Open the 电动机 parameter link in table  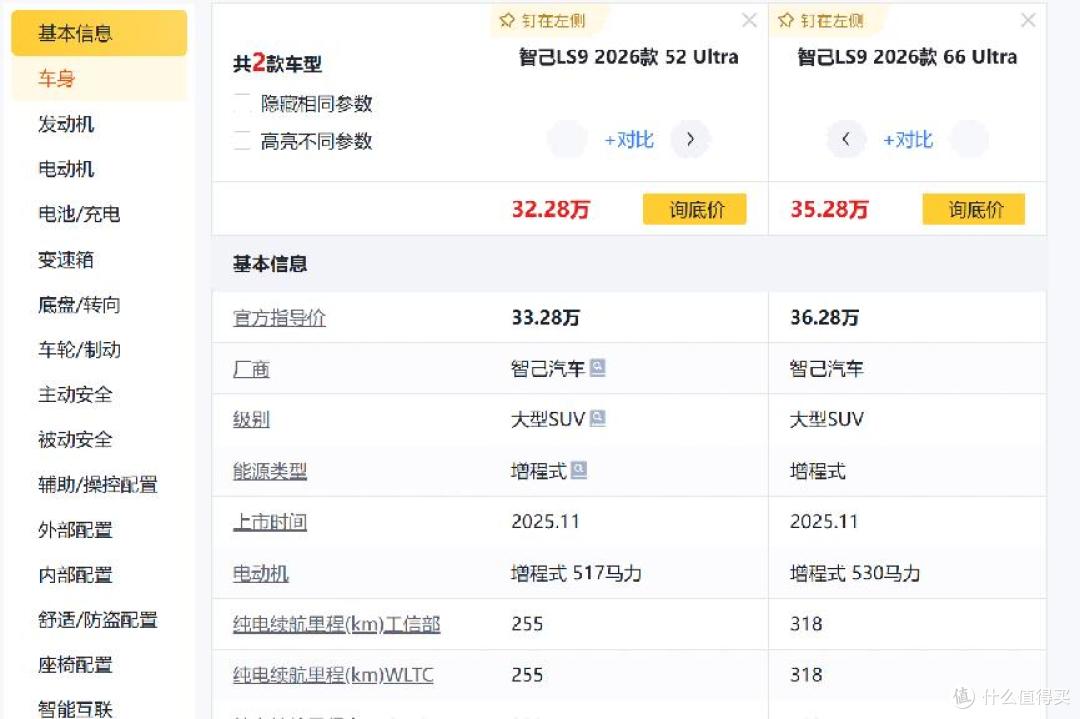click(260, 573)
